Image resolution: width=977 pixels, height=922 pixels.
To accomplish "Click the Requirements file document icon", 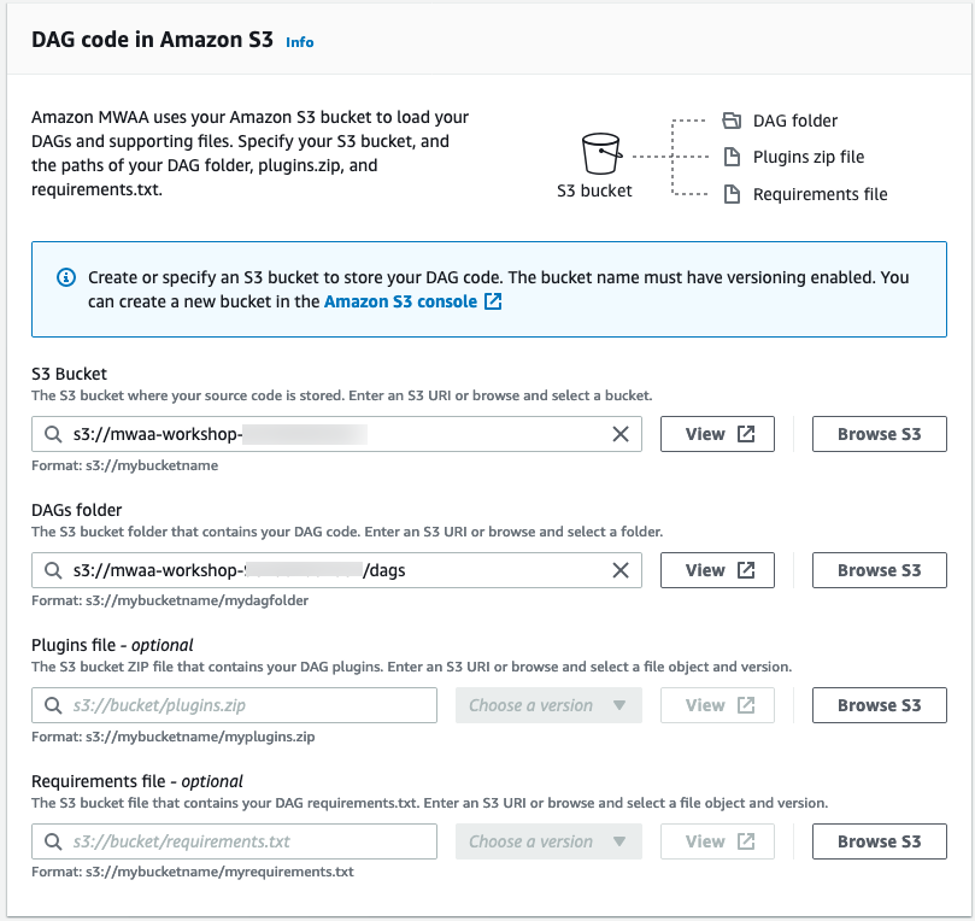I will [731, 194].
